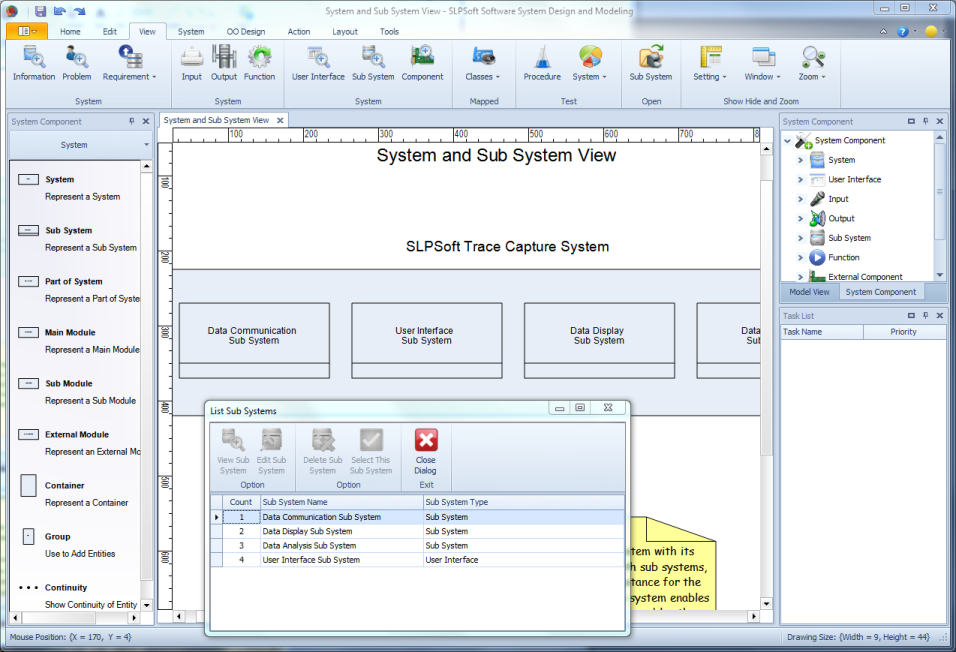Viewport: 956px width, 652px height.
Task: Open the Component view icon
Action: [x=423, y=63]
